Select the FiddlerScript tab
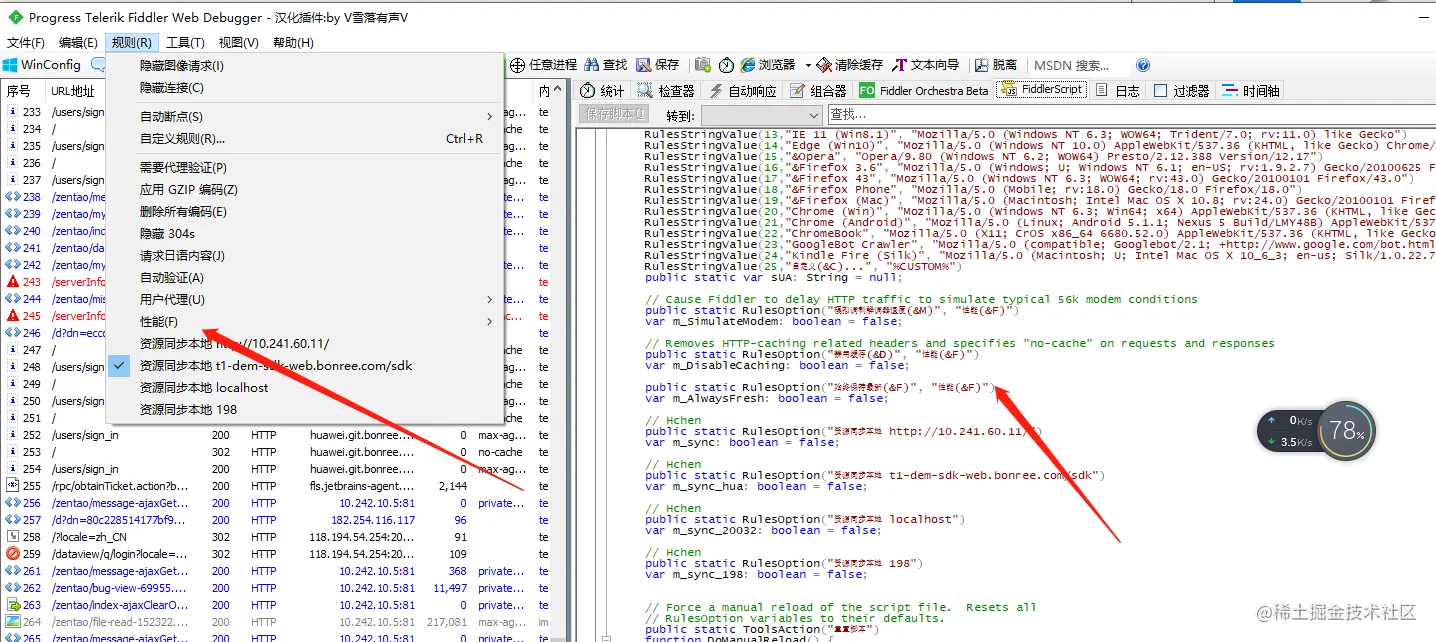 [1041, 90]
